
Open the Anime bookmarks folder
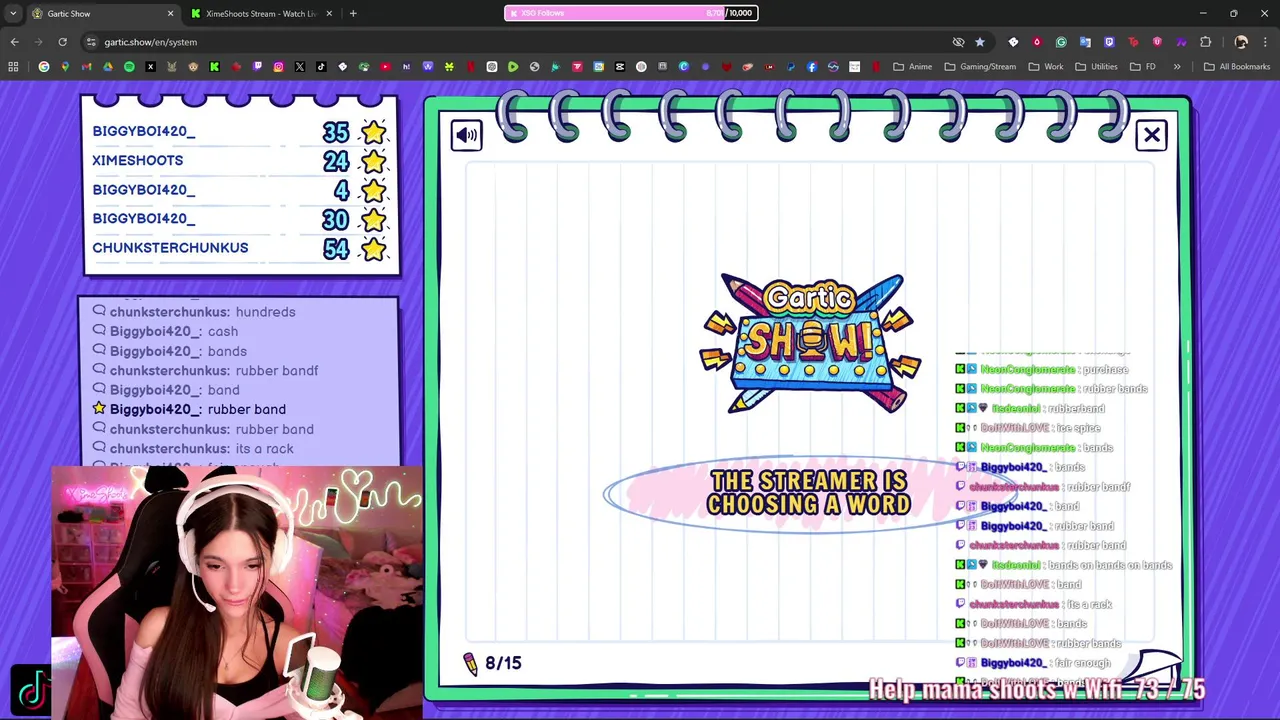(x=912, y=67)
